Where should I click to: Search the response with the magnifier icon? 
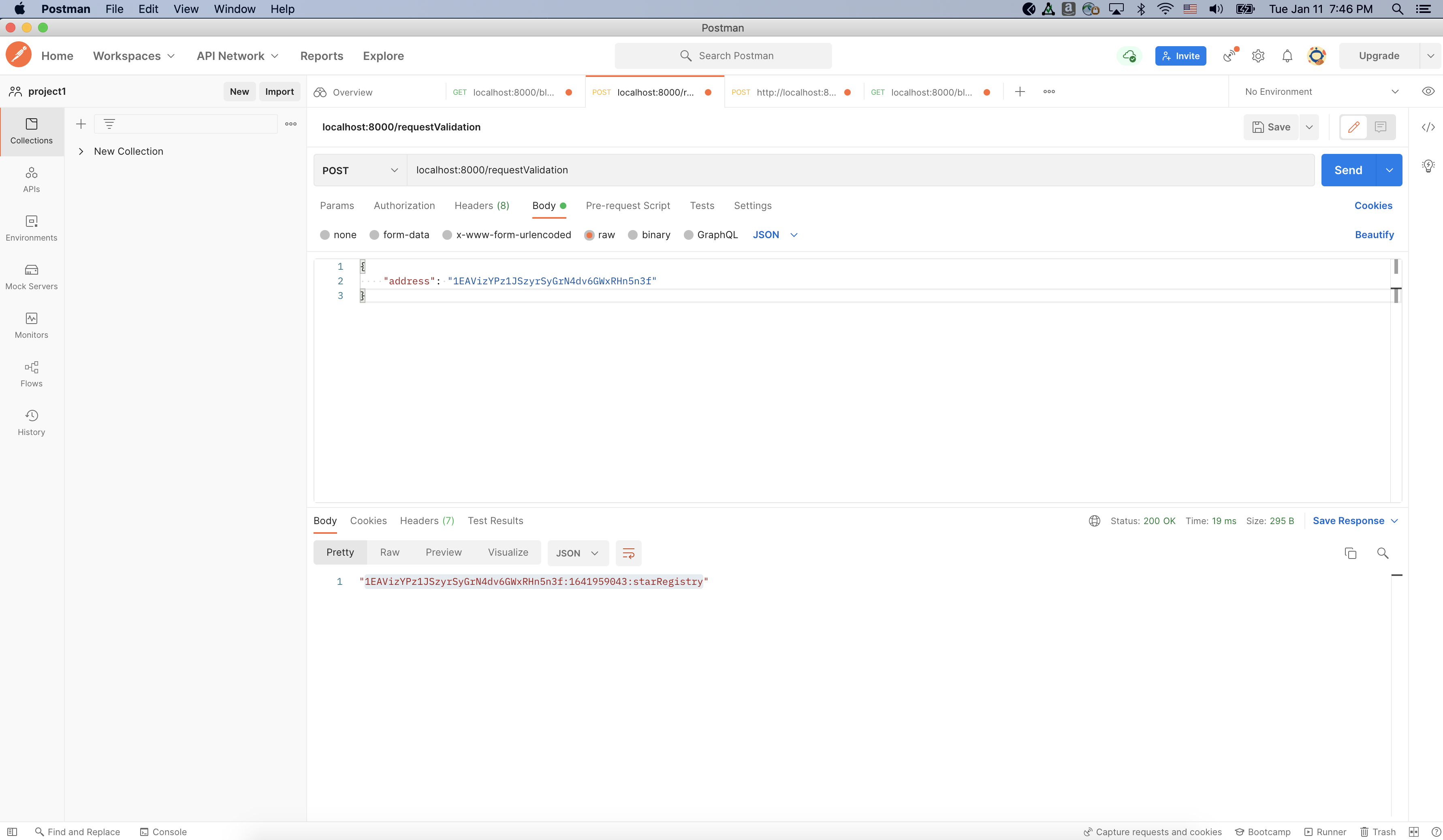pyautogui.click(x=1382, y=553)
